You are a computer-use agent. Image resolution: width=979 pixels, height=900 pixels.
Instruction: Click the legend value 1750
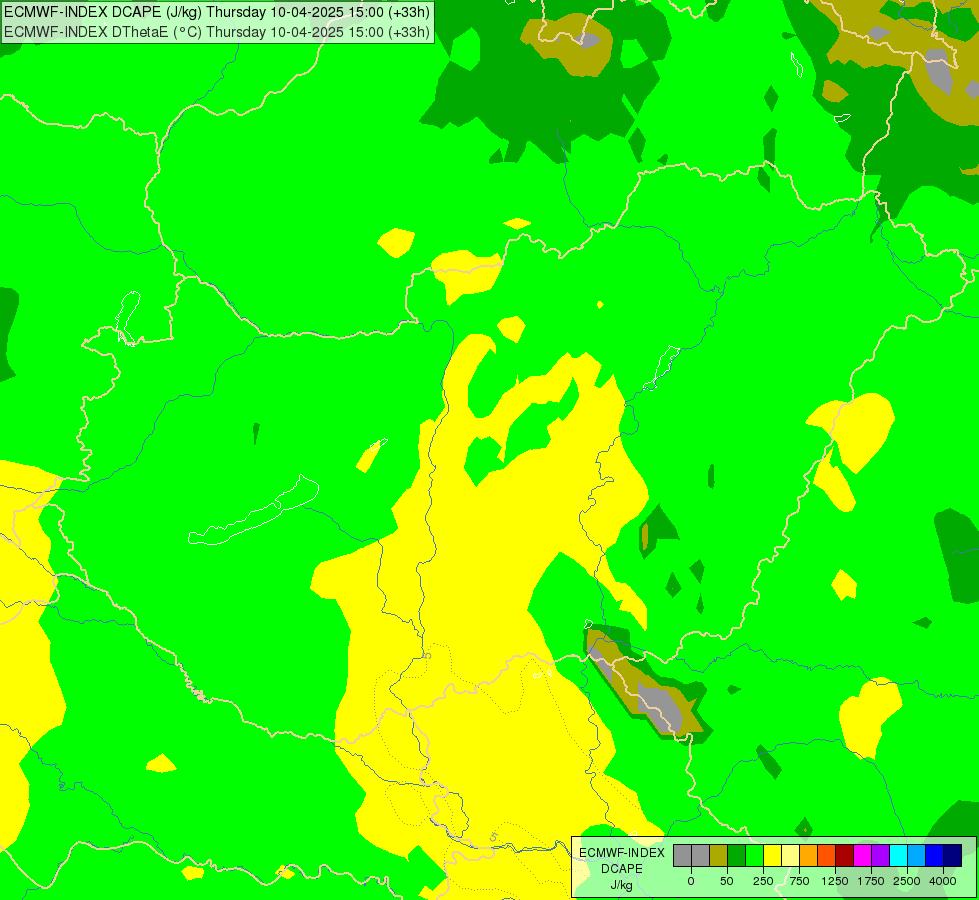(871, 881)
